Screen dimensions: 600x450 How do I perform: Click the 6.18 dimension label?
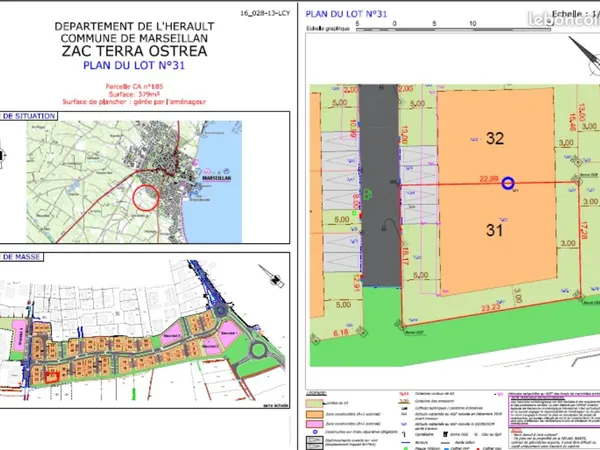pos(341,333)
